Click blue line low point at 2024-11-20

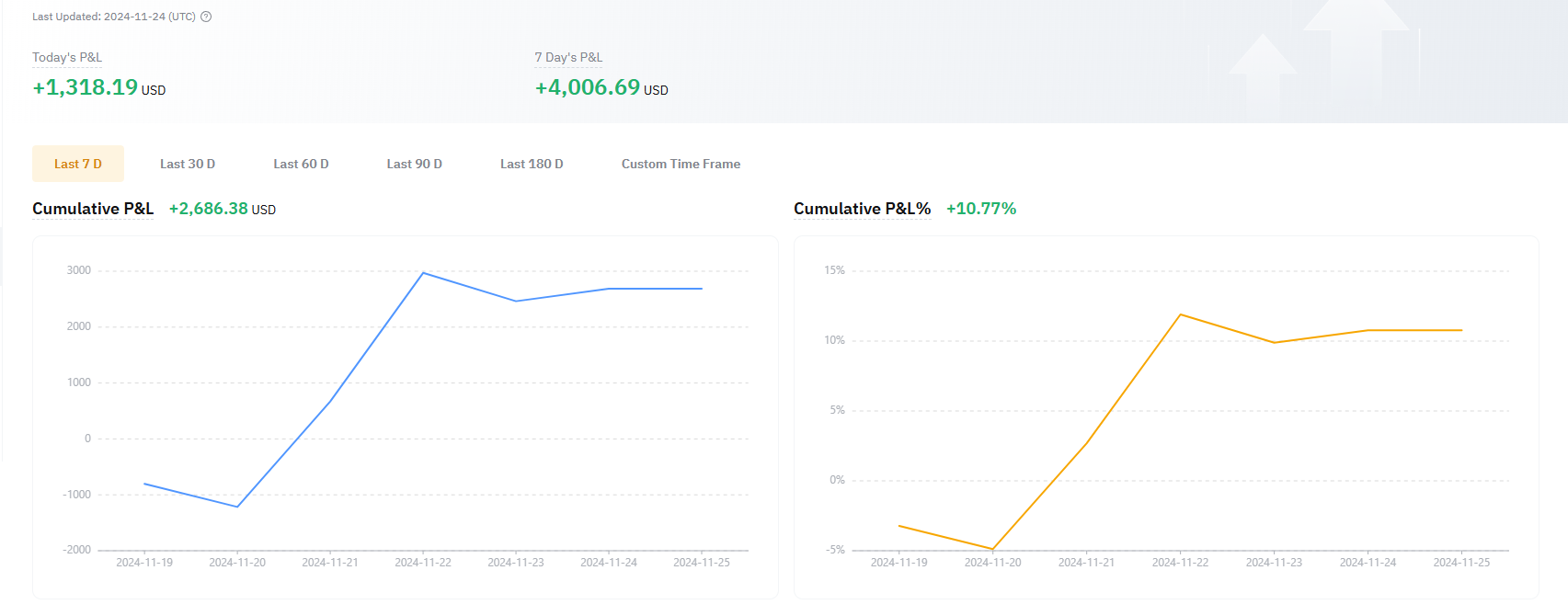coord(237,507)
